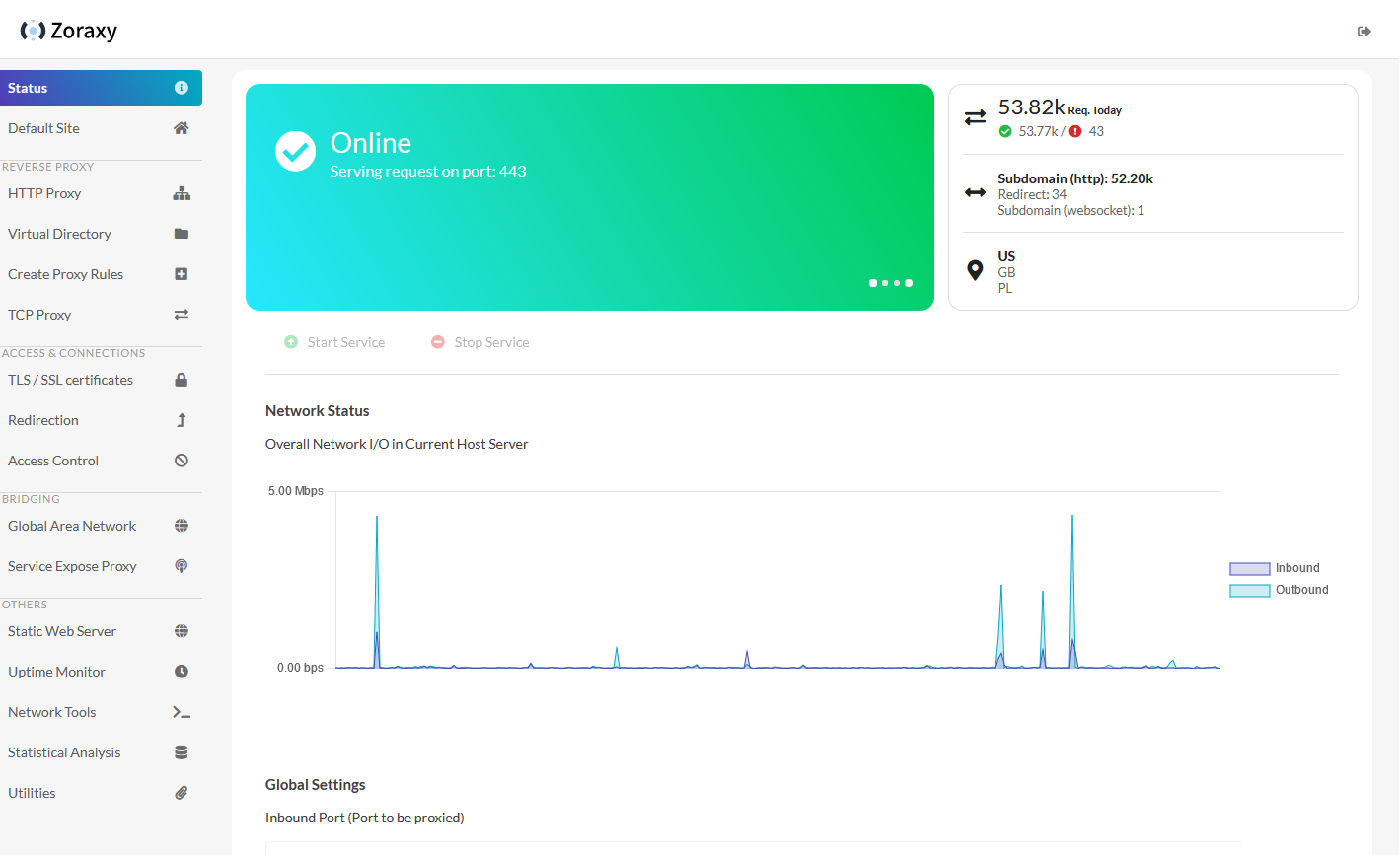Open the Uptime Monitor page
The image size is (1400, 855).
pos(101,672)
